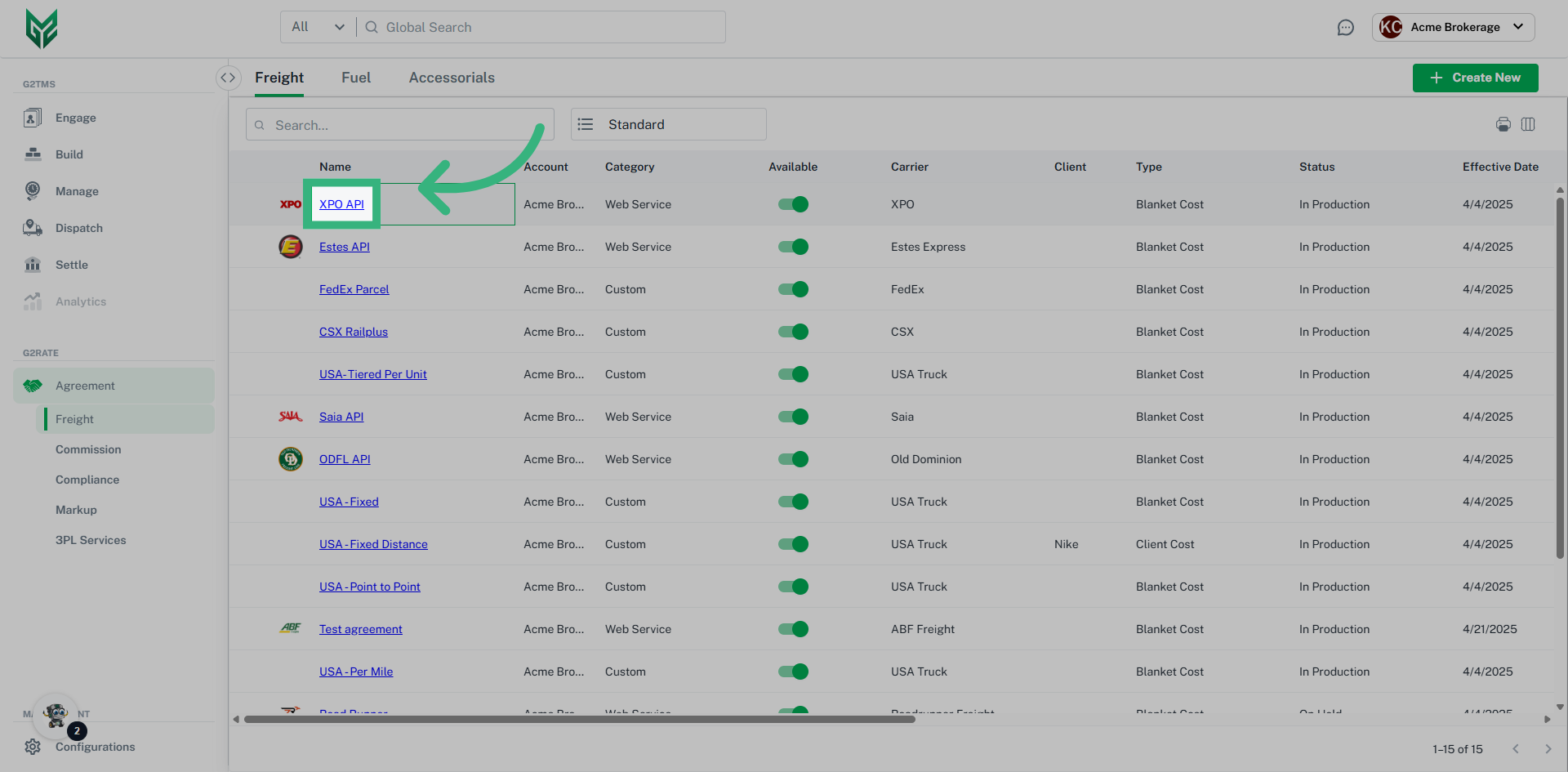Open the Dispatch truck icon

point(33,228)
